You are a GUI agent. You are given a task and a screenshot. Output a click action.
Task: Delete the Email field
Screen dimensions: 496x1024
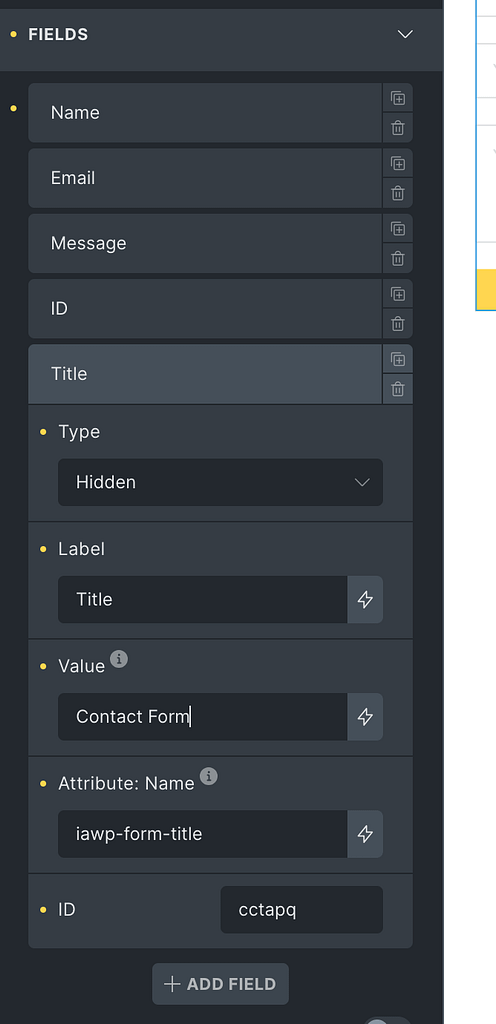click(397, 193)
